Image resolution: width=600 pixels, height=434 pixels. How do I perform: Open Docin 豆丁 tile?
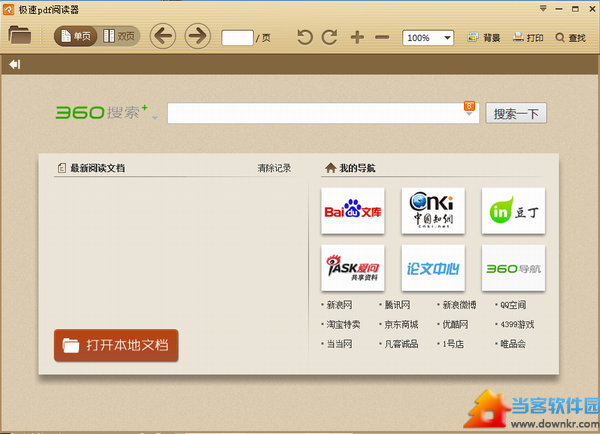point(514,211)
